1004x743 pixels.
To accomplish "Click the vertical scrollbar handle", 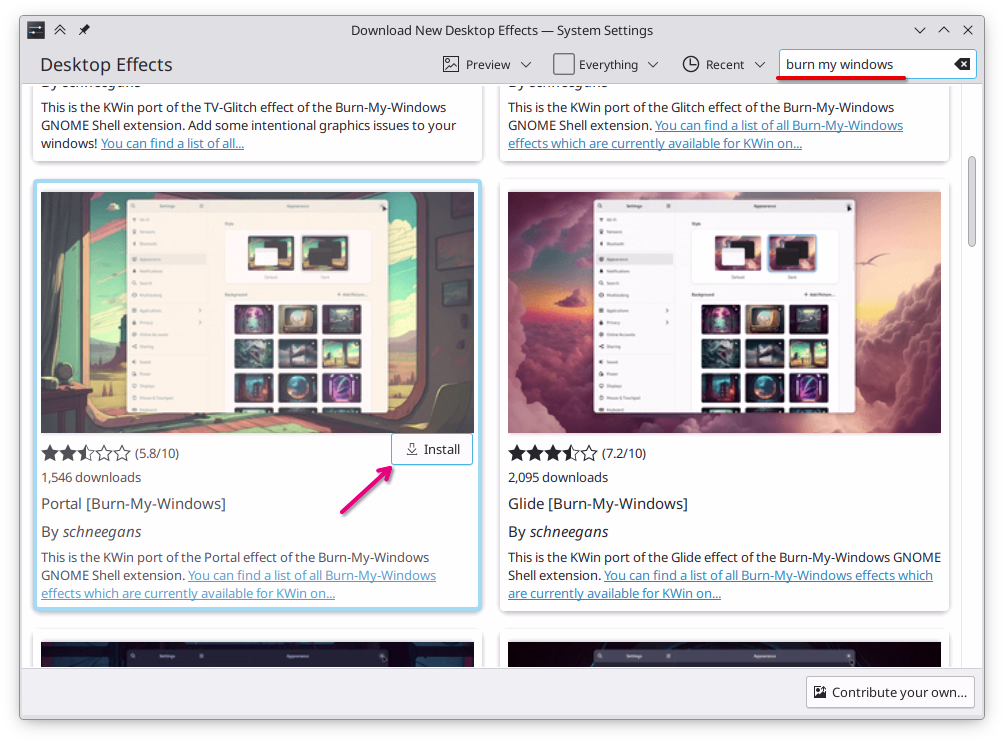I will 972,201.
